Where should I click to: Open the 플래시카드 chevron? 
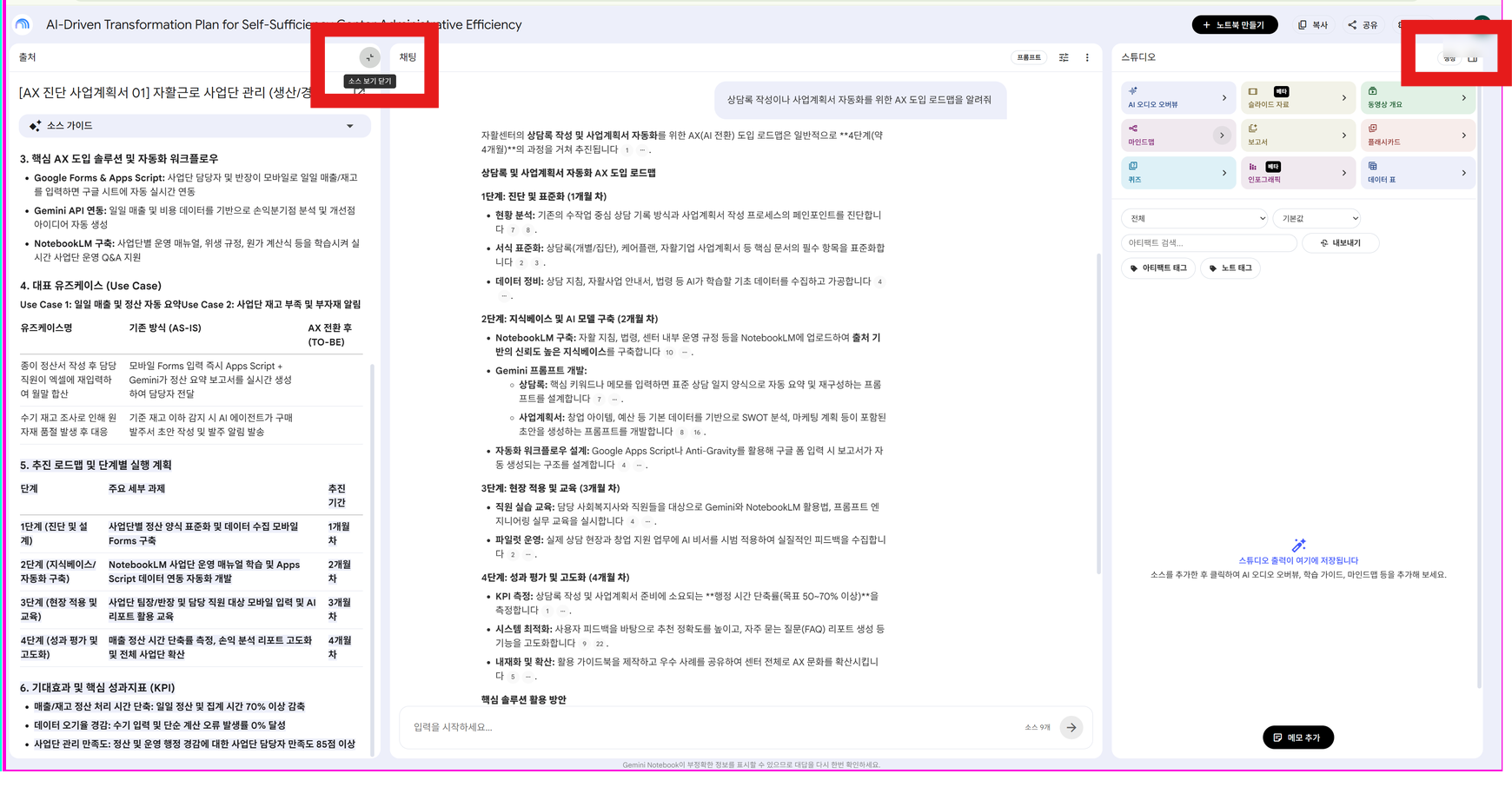pyautogui.click(x=1463, y=135)
